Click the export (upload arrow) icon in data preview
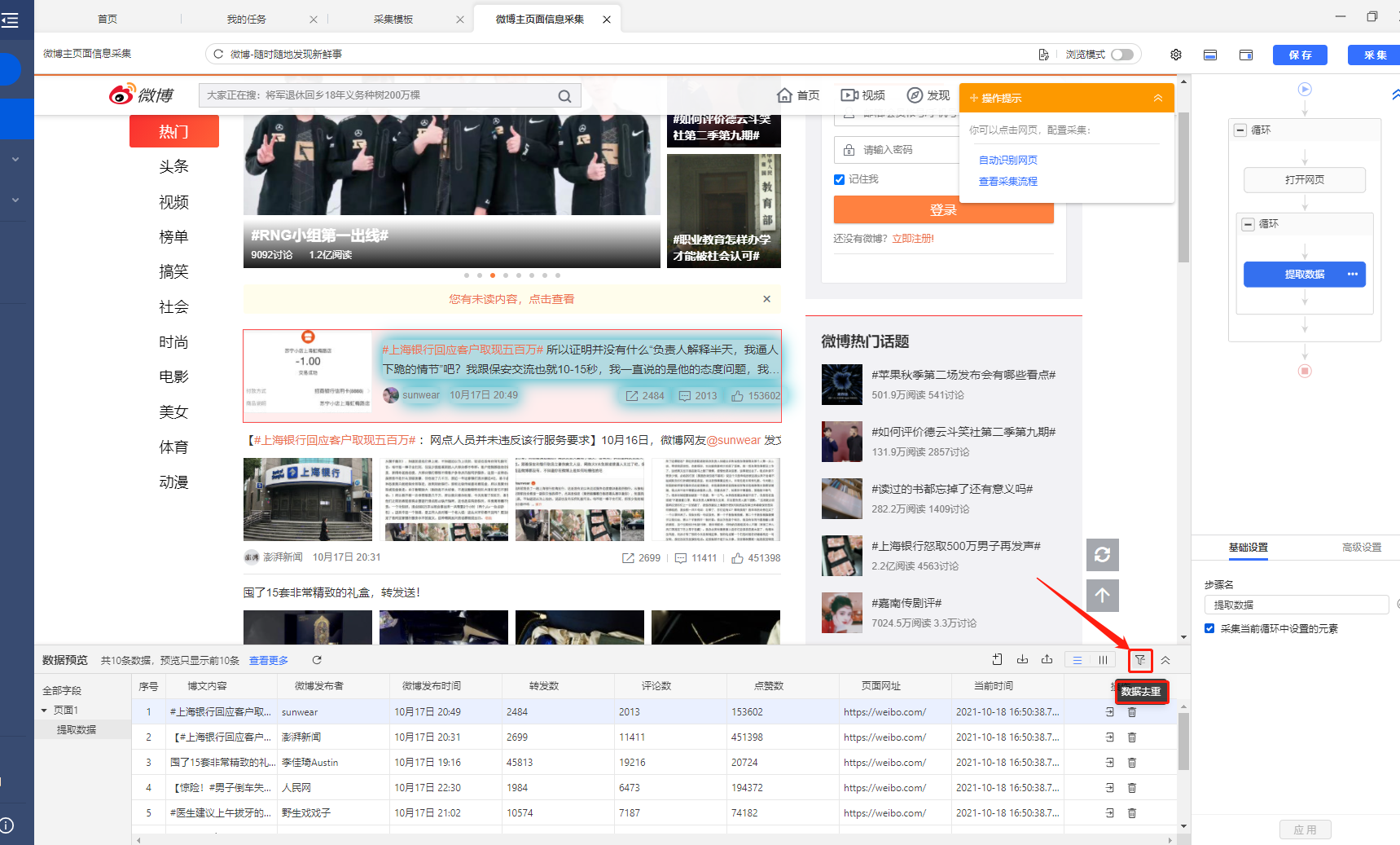Viewport: 1400px width, 845px height. point(1047,660)
